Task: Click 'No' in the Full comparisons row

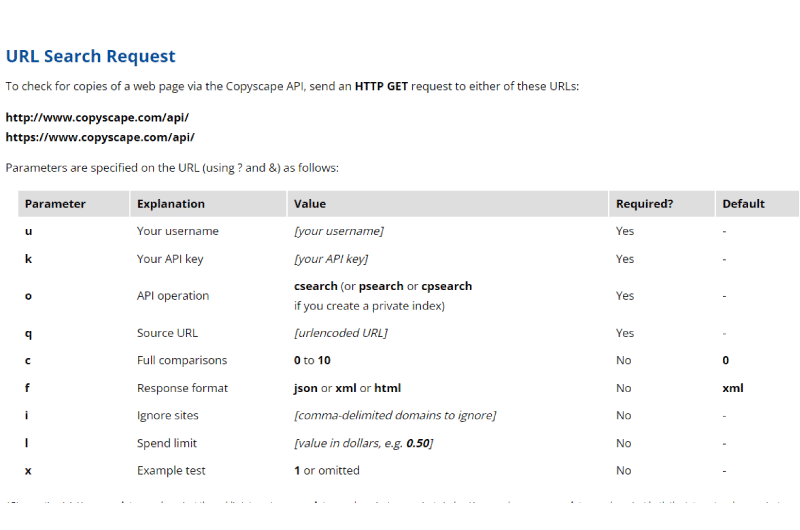Action: (x=623, y=360)
